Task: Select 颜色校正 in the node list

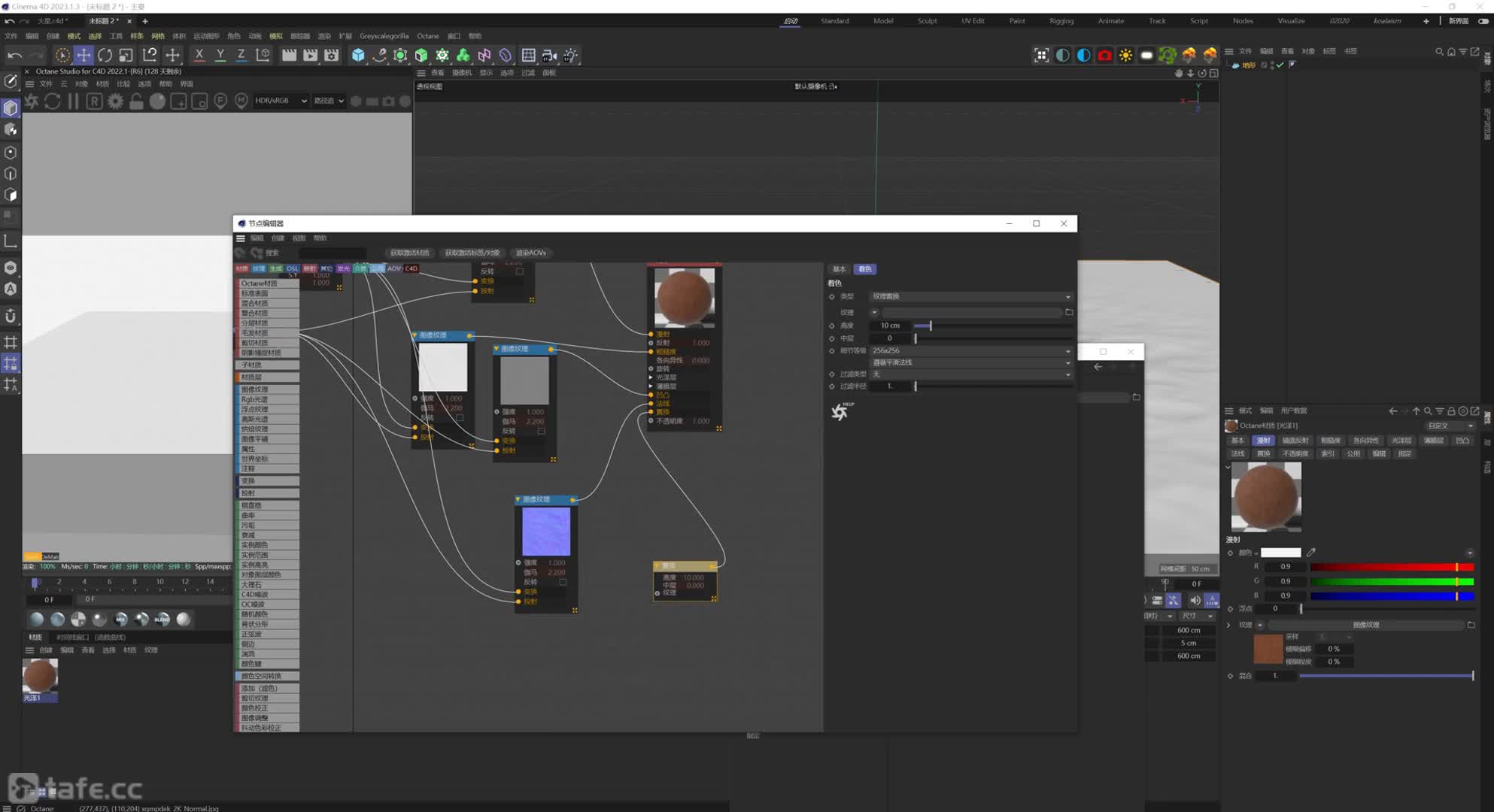Action: click(x=268, y=708)
